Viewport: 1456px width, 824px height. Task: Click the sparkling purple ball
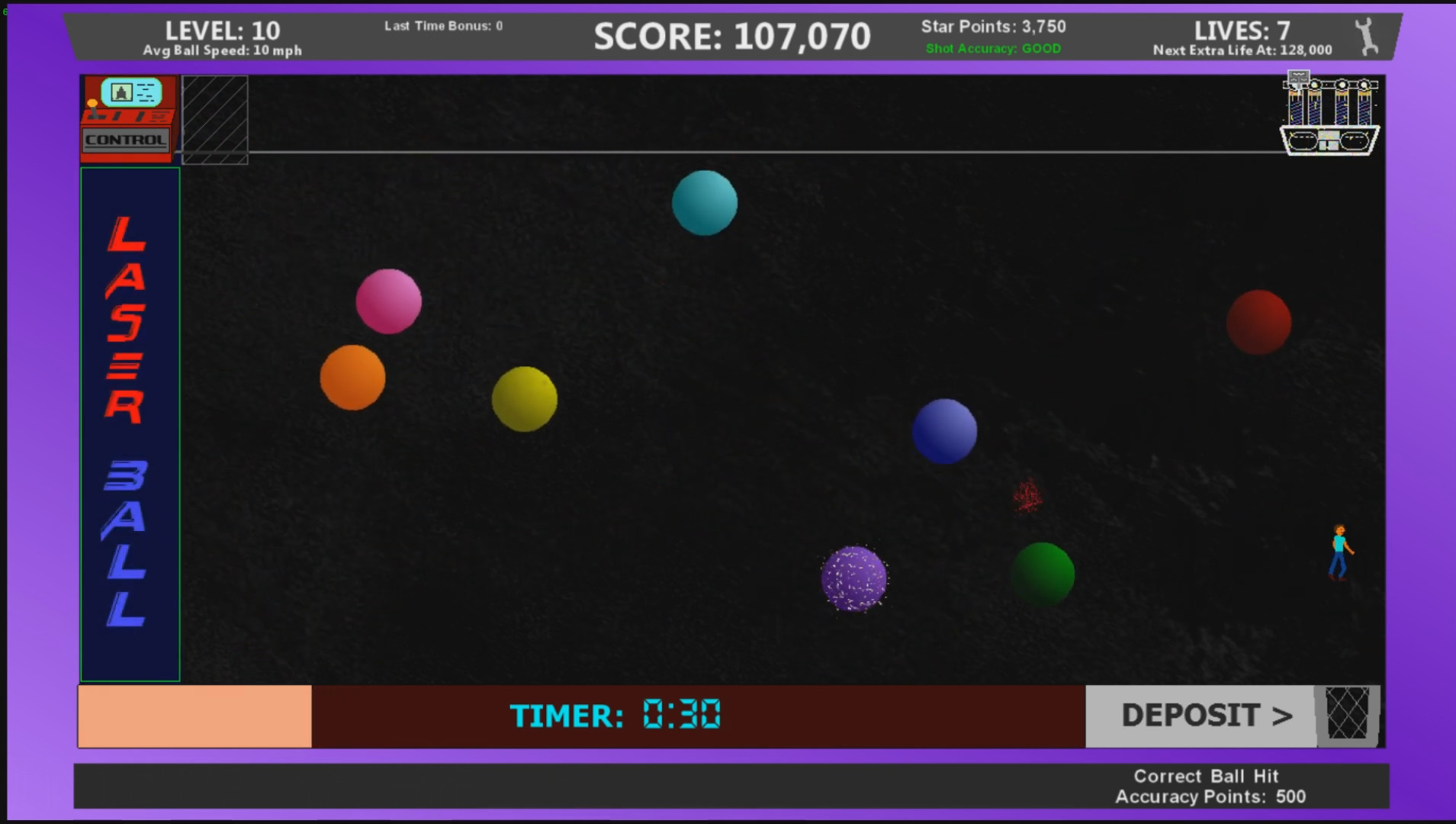point(854,580)
